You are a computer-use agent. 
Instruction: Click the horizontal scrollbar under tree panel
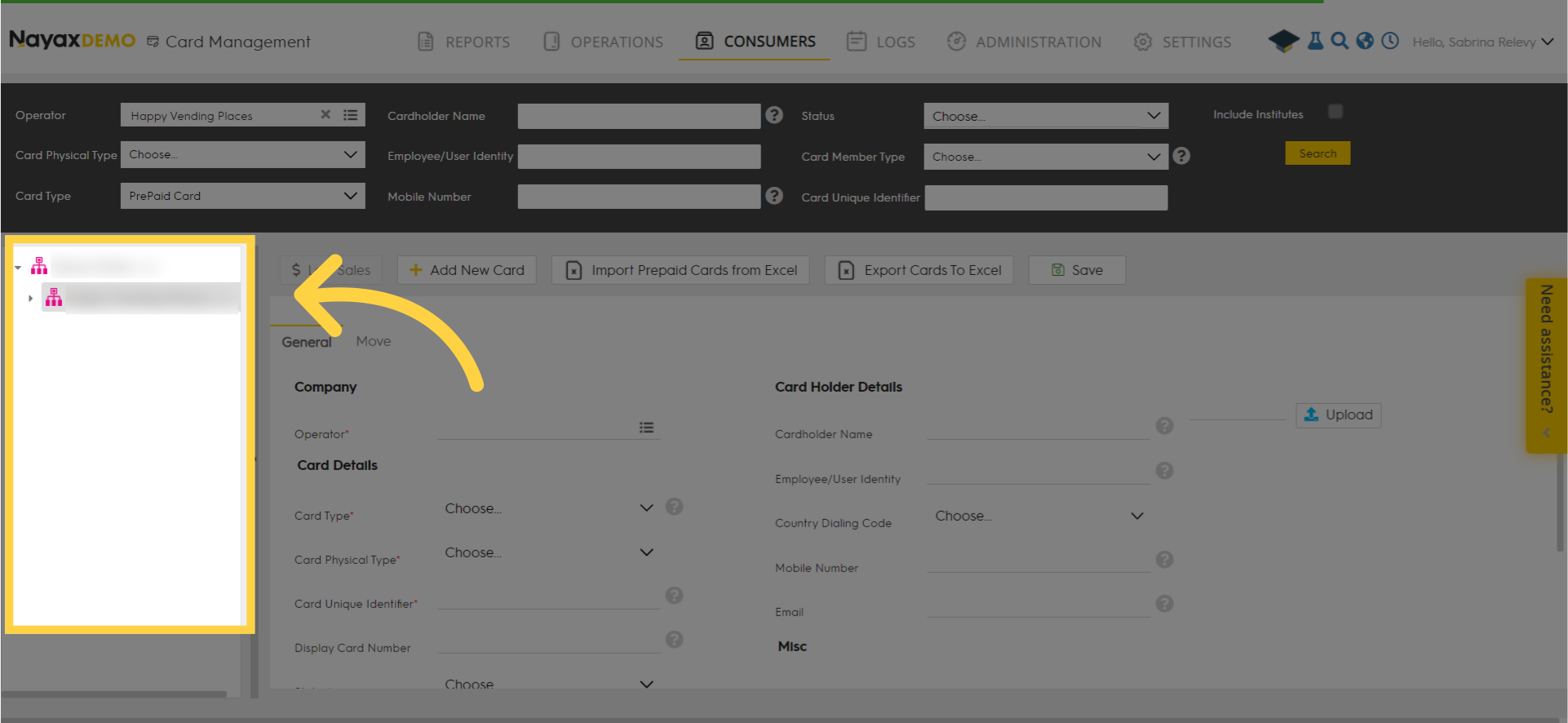(114, 694)
